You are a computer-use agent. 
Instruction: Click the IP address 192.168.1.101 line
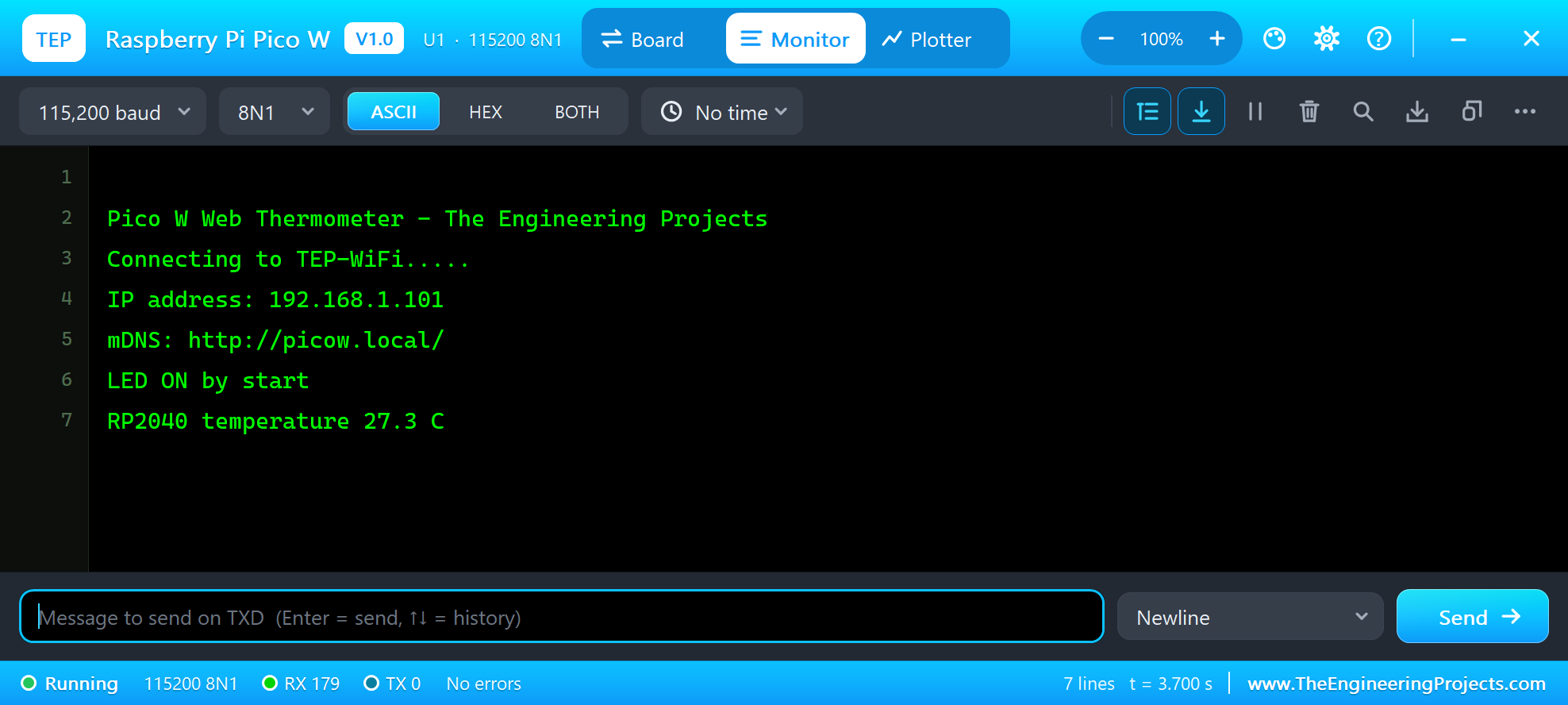pyautogui.click(x=275, y=299)
